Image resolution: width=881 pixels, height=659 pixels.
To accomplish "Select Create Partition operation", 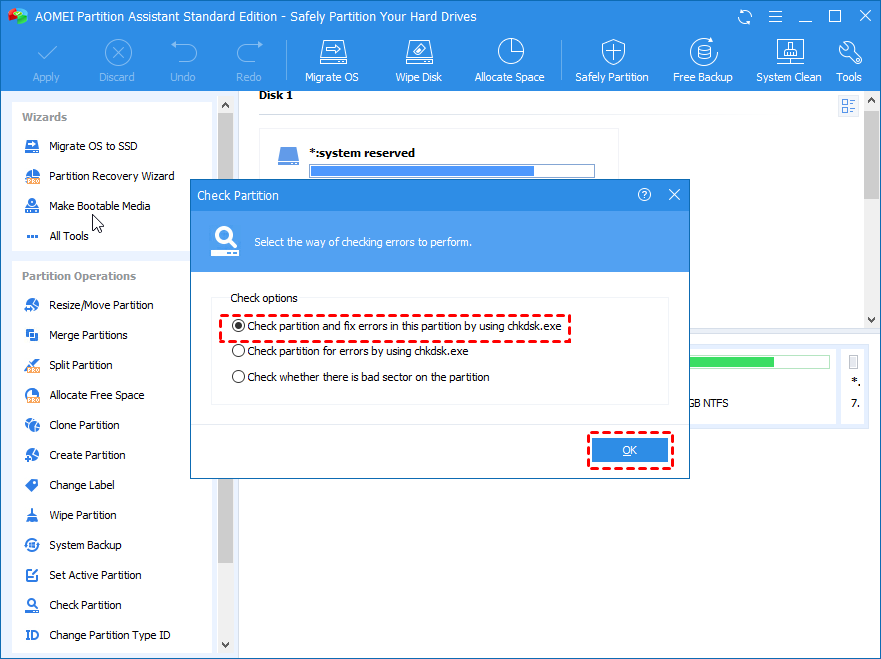I will click(x=75, y=455).
